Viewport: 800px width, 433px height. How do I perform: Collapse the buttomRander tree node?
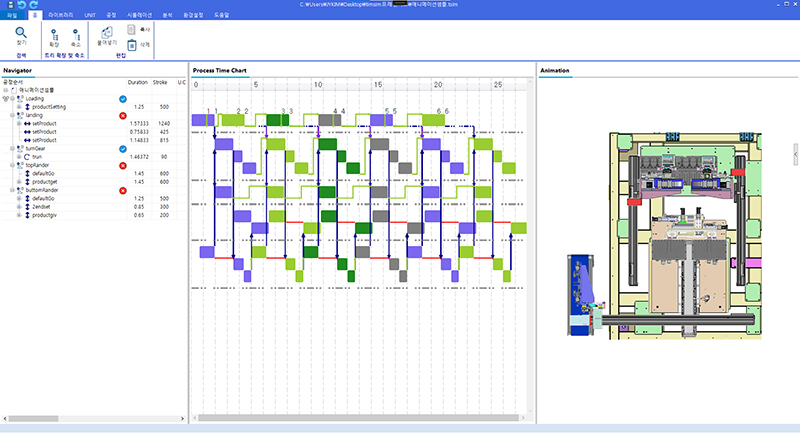pyautogui.click(x=11, y=190)
